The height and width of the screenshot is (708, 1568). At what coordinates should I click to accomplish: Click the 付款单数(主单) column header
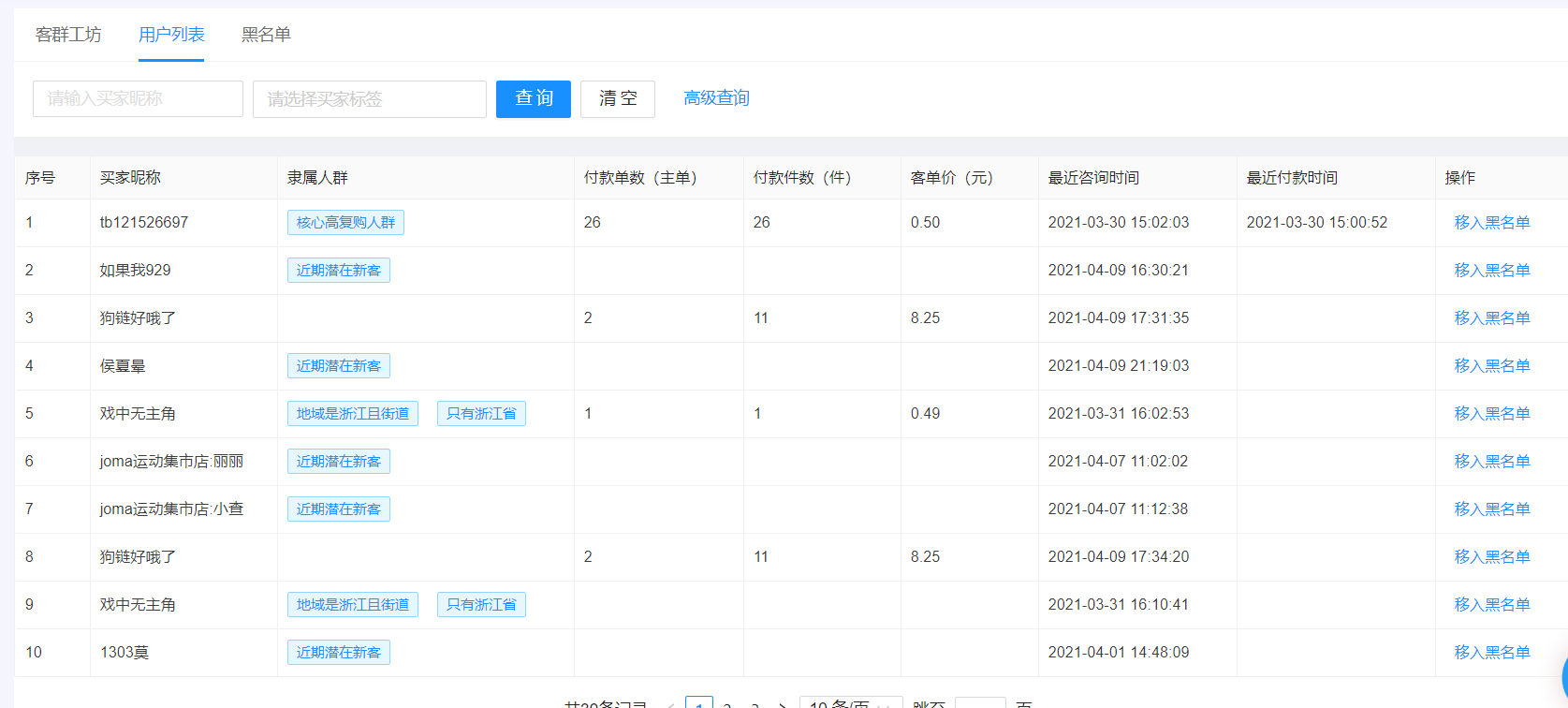coord(640,178)
